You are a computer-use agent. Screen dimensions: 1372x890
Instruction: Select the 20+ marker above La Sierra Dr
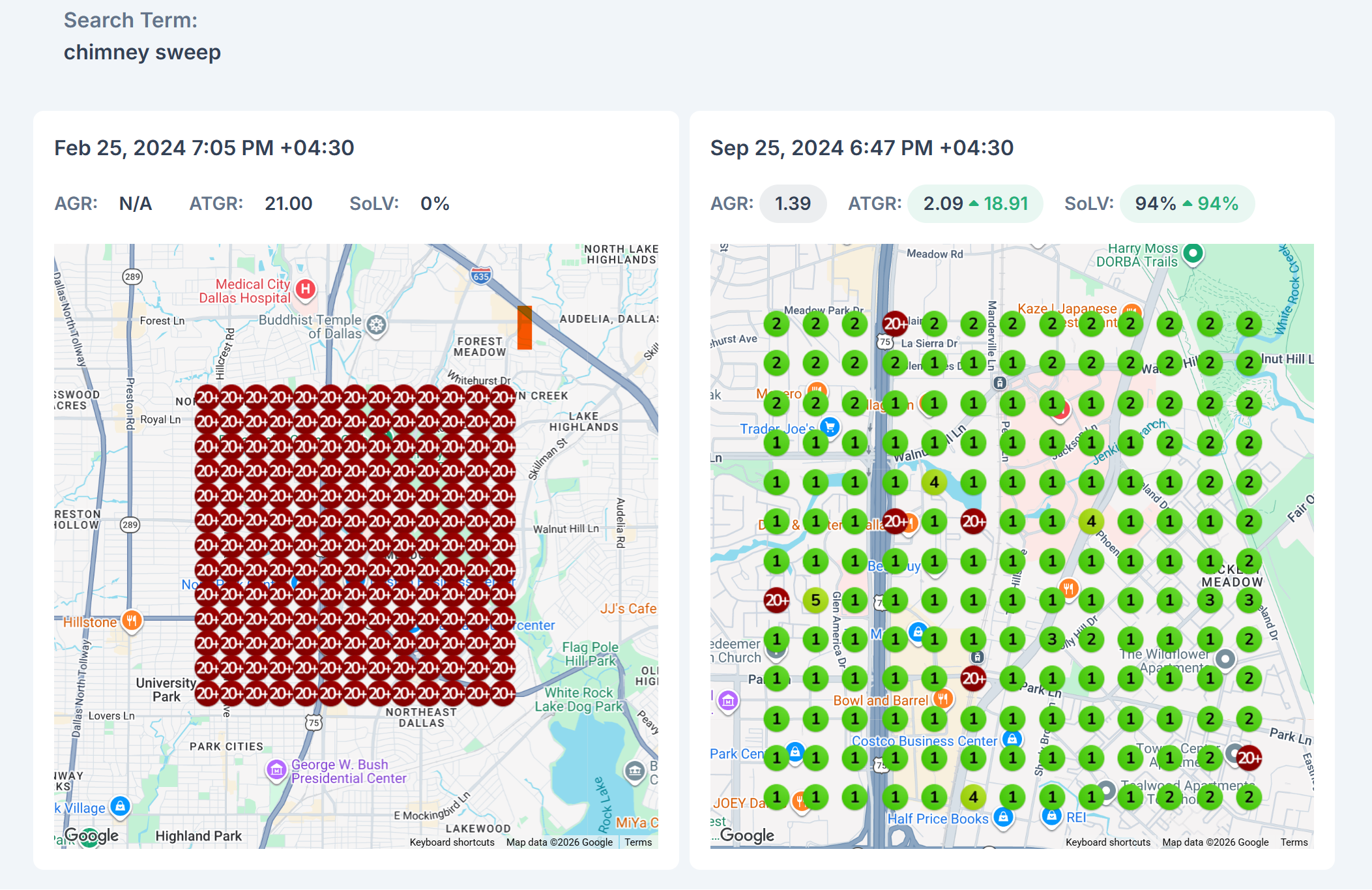[895, 323]
